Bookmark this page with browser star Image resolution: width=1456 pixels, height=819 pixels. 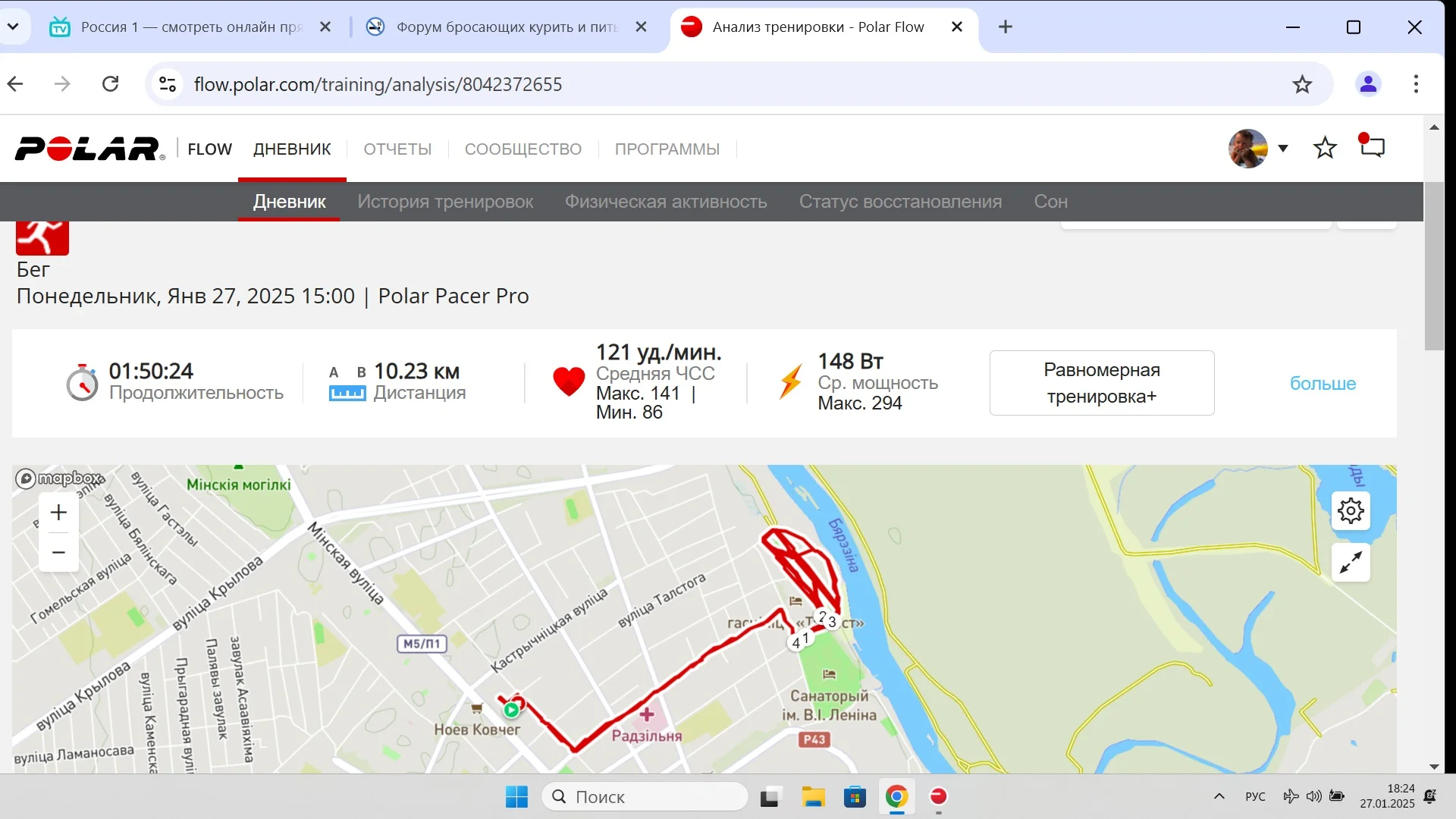(1302, 84)
